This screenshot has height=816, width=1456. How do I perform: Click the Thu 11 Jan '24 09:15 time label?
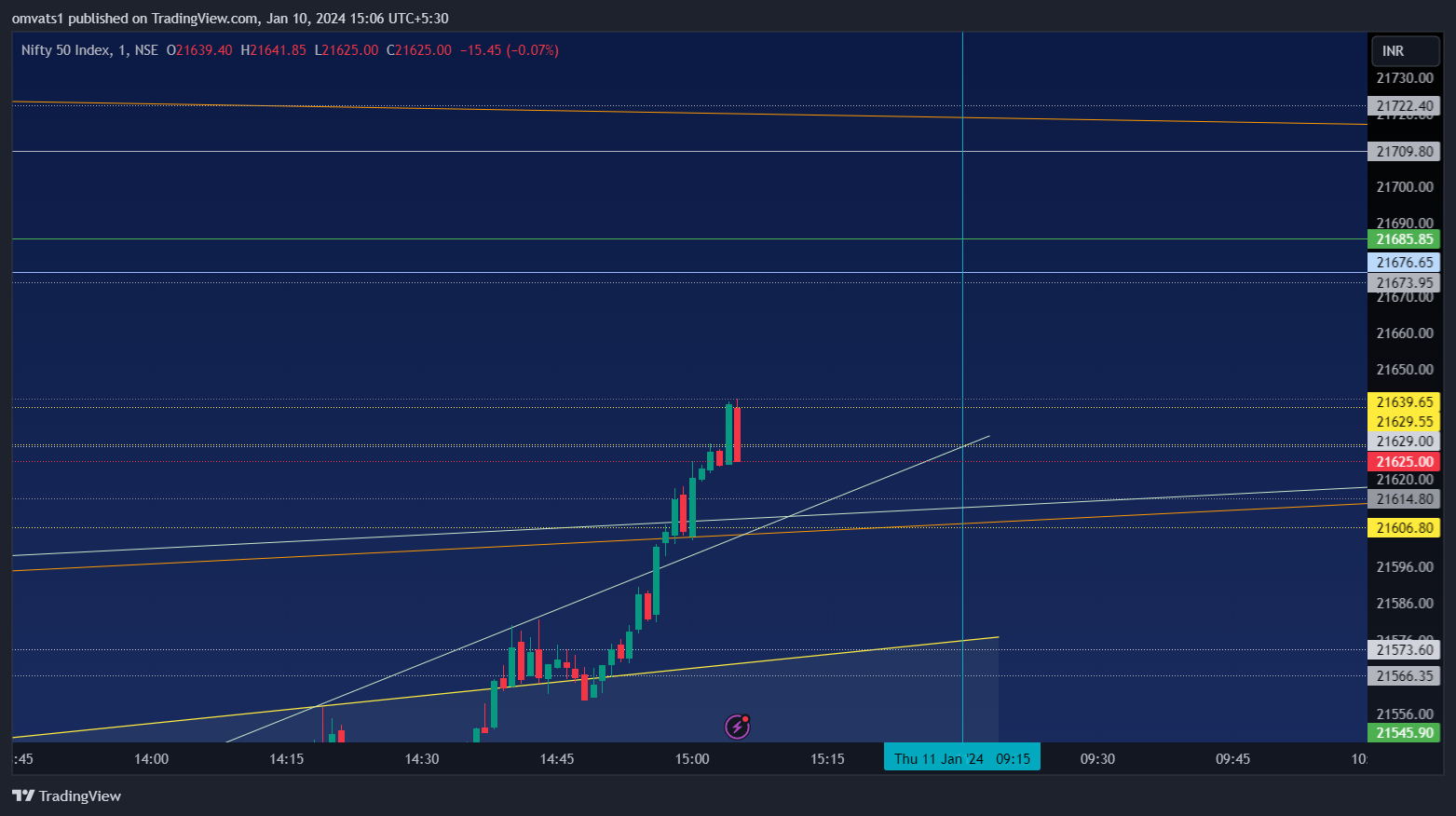pos(962,758)
